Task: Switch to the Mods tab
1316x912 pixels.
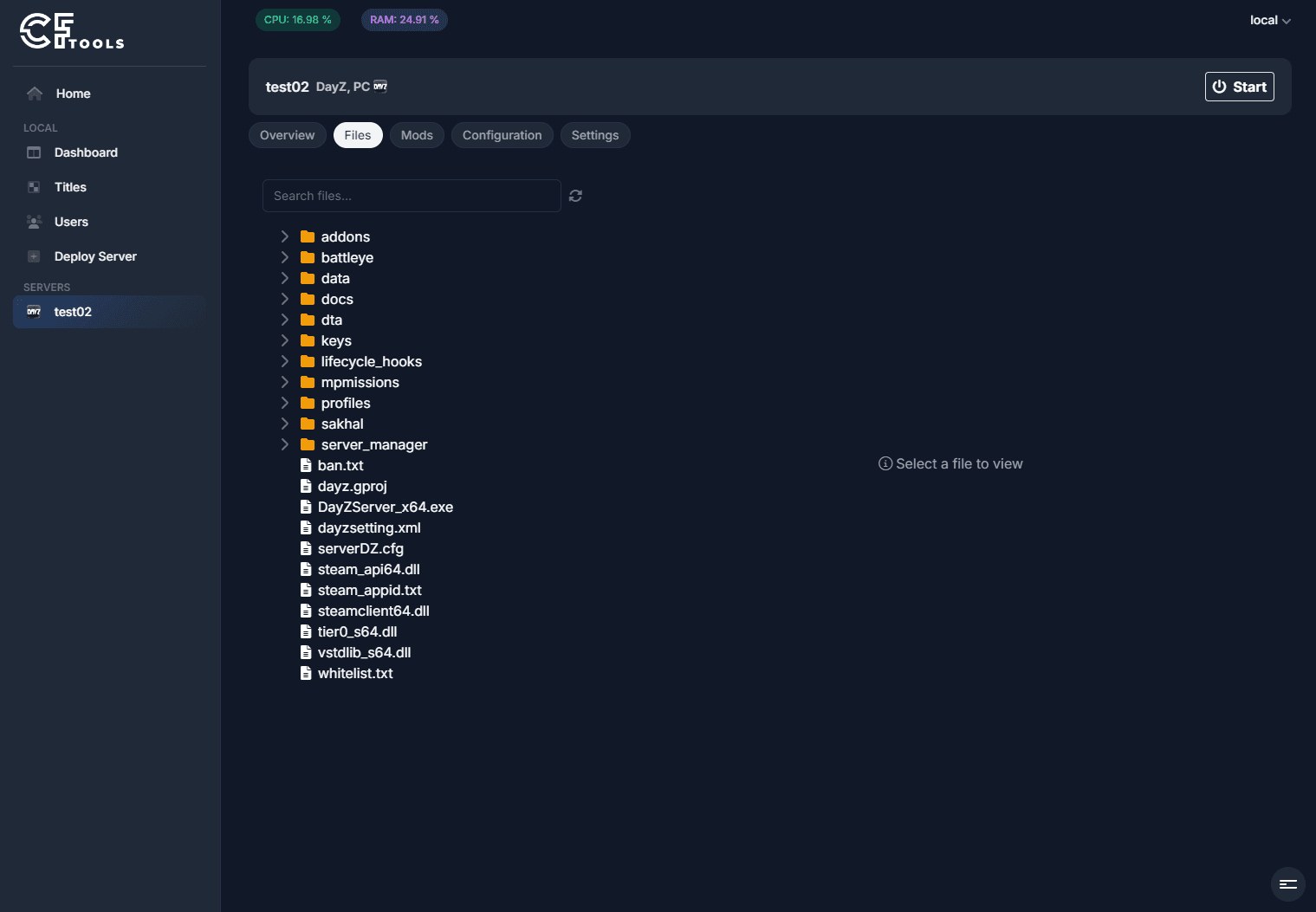Action: [x=417, y=135]
